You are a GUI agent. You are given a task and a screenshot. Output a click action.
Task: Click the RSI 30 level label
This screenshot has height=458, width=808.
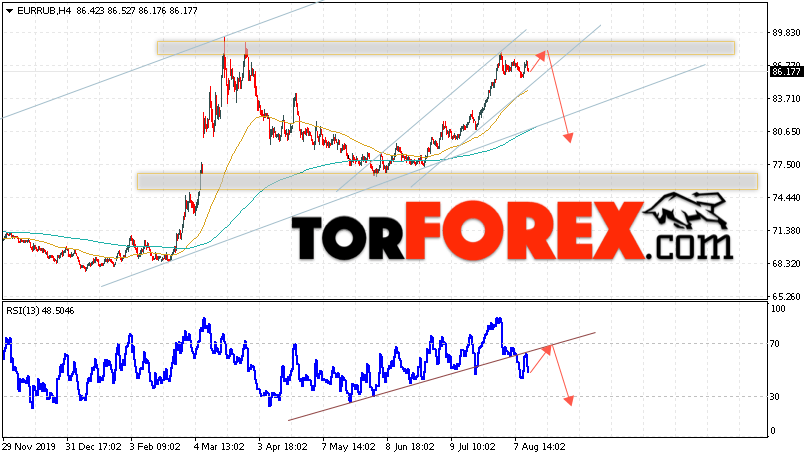[x=775, y=397]
